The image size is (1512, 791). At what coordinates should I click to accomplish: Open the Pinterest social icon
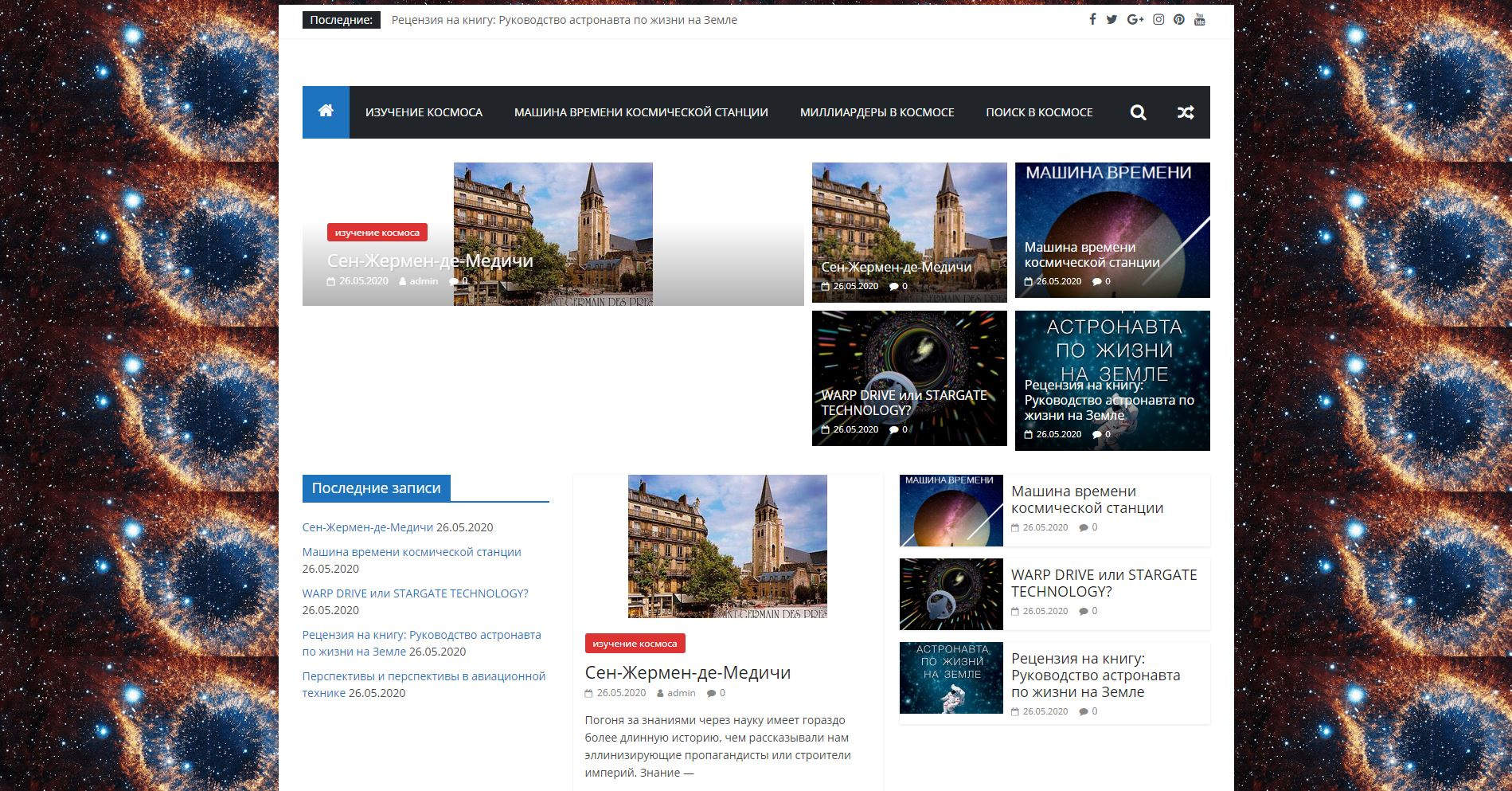click(x=1178, y=20)
